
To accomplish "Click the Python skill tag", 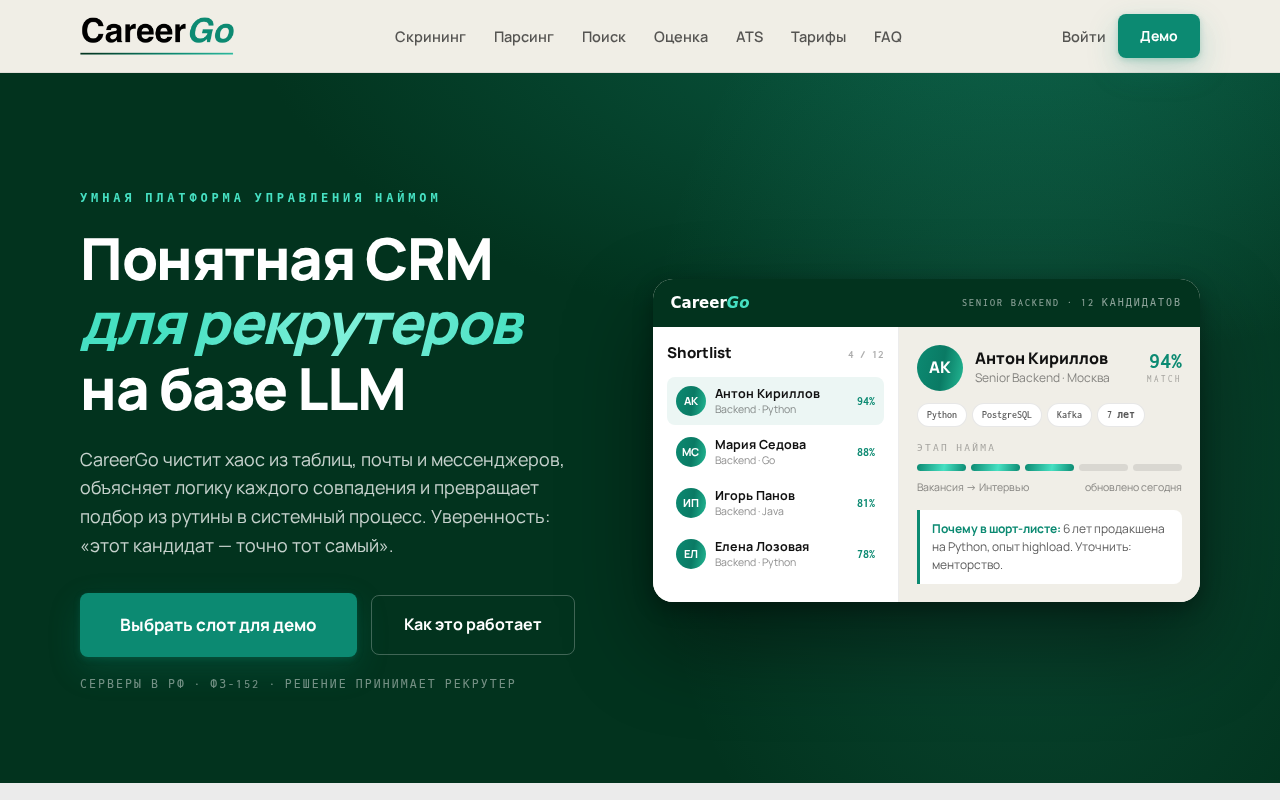I will pos(942,415).
